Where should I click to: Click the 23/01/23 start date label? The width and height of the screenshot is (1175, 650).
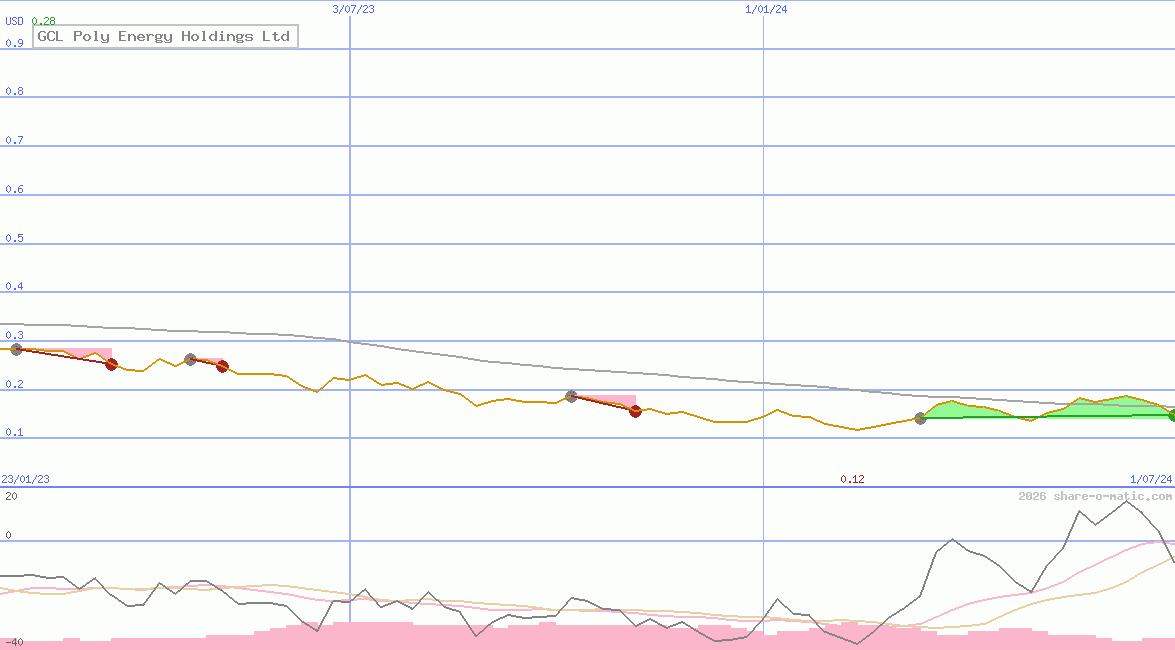(23, 479)
